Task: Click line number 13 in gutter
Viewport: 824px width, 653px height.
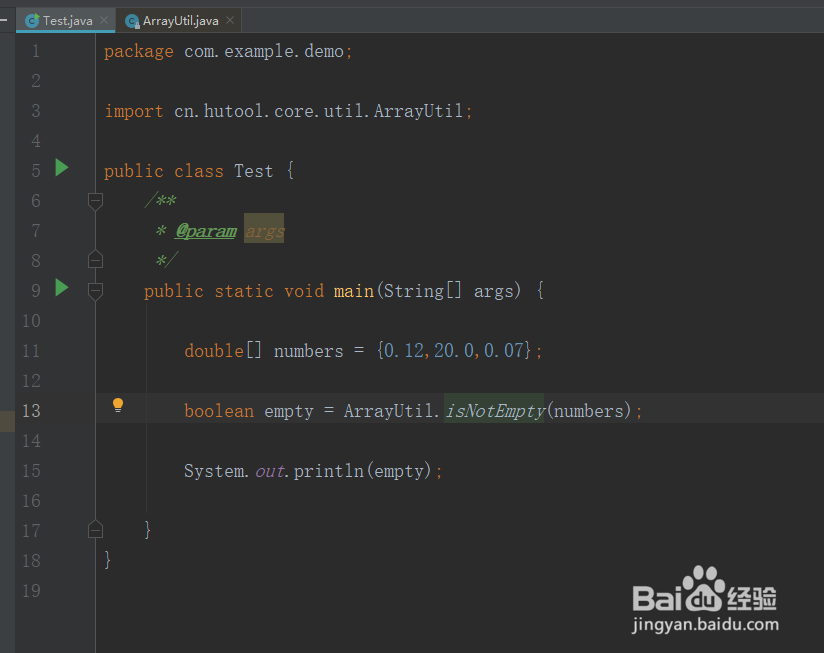Action: click(x=31, y=410)
